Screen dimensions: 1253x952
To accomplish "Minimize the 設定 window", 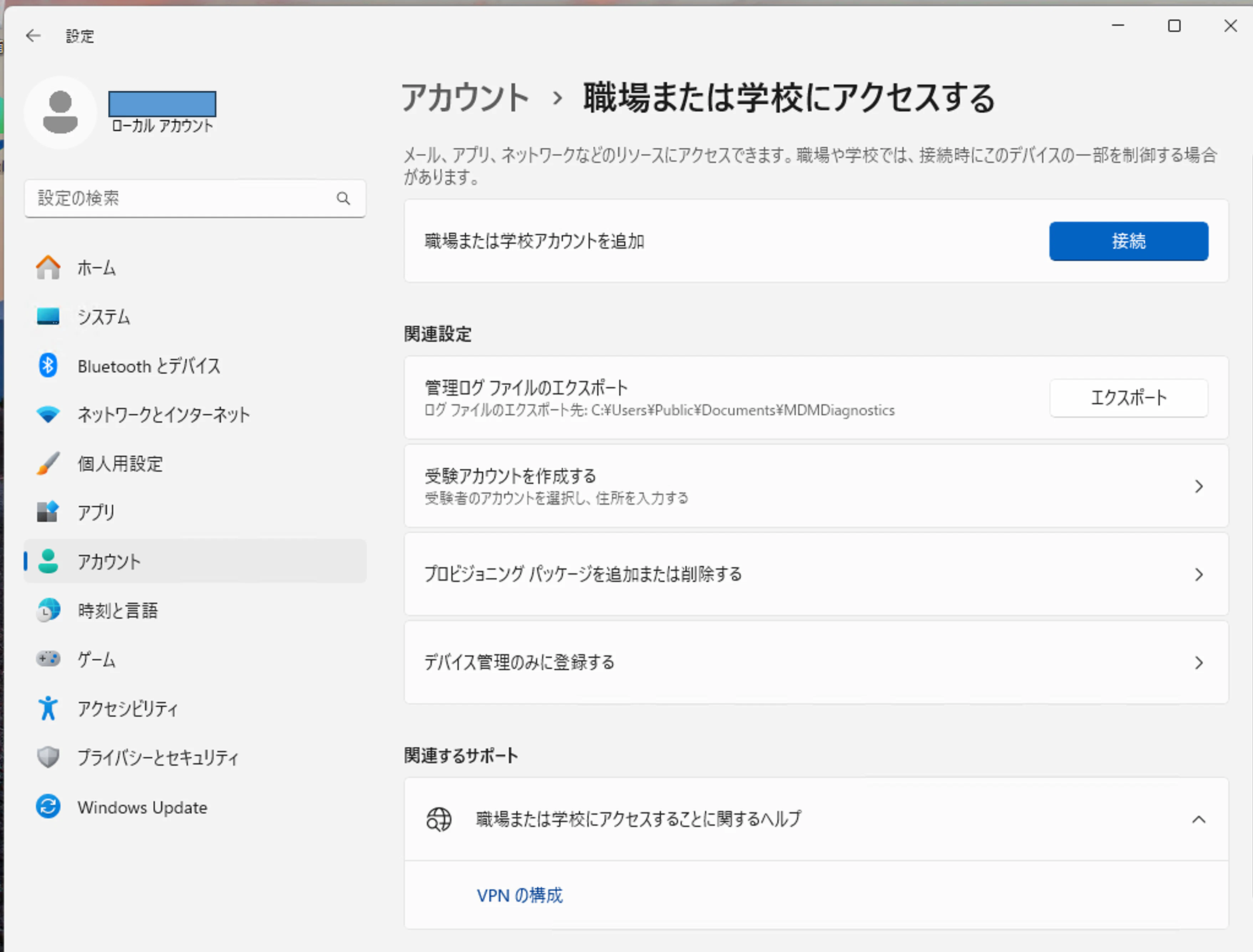I will pyautogui.click(x=1118, y=26).
